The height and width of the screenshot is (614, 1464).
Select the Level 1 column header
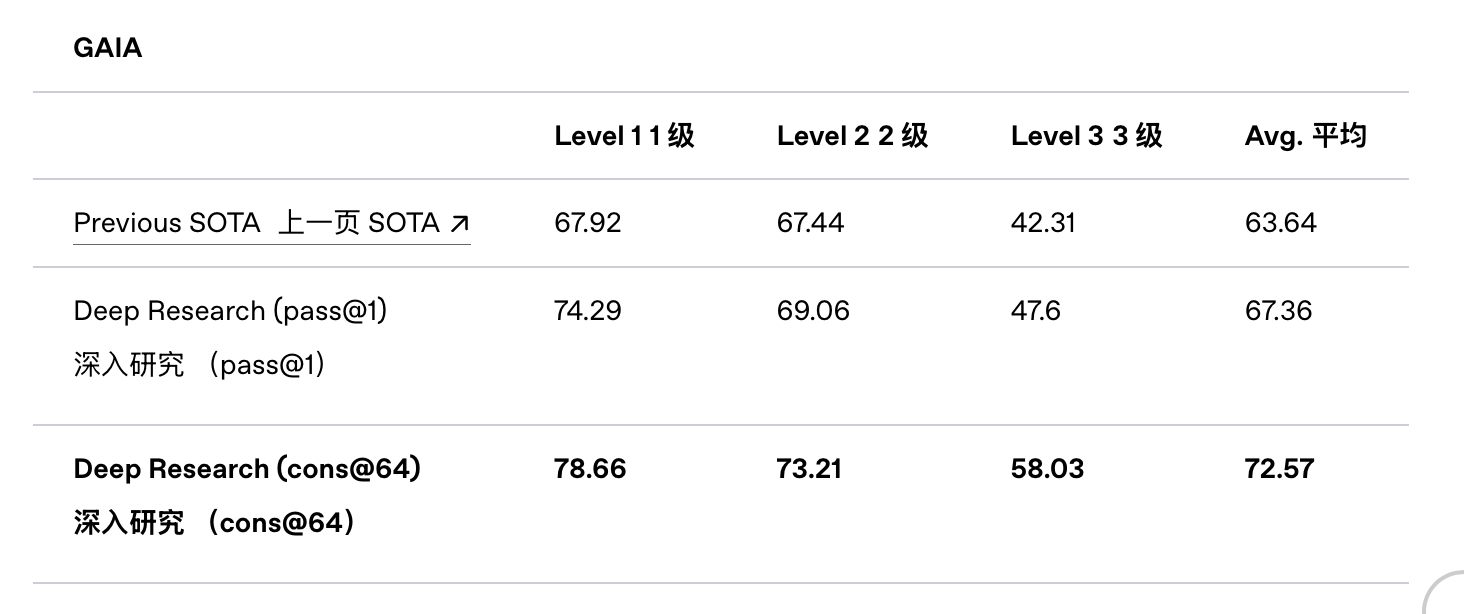pyautogui.click(x=624, y=136)
